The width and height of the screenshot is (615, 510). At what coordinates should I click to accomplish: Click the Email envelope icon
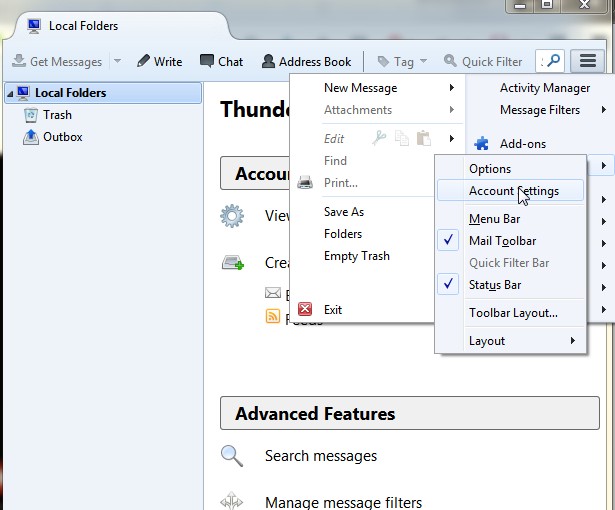coord(273,293)
